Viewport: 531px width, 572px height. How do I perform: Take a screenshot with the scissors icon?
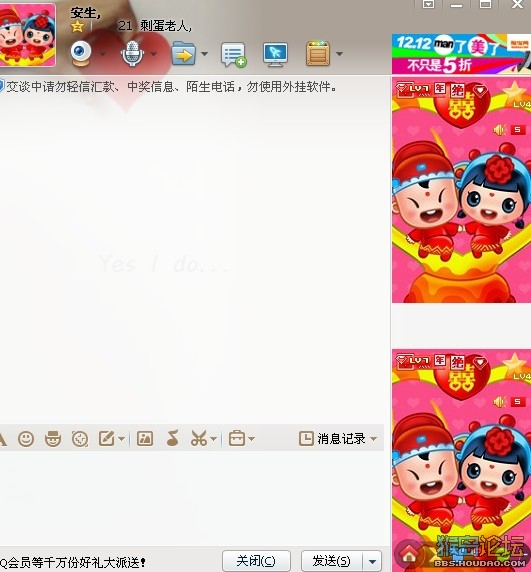click(x=199, y=438)
